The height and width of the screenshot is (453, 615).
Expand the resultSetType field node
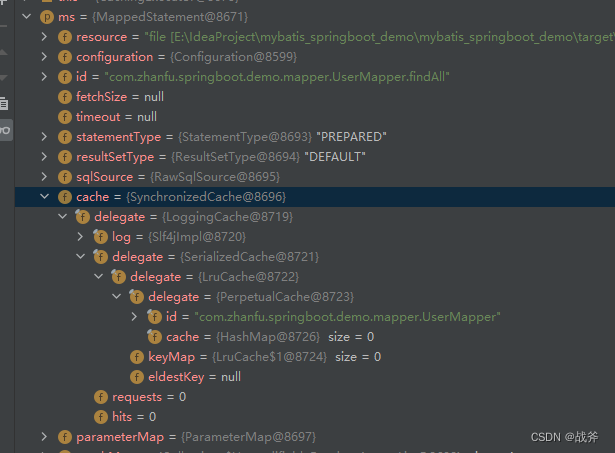coord(44,157)
